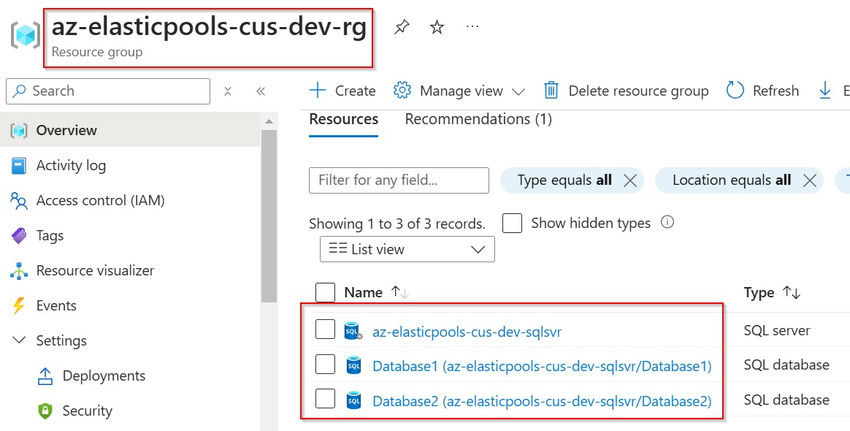
Task: Open the Recommendations (1) tab
Action: coord(478,119)
